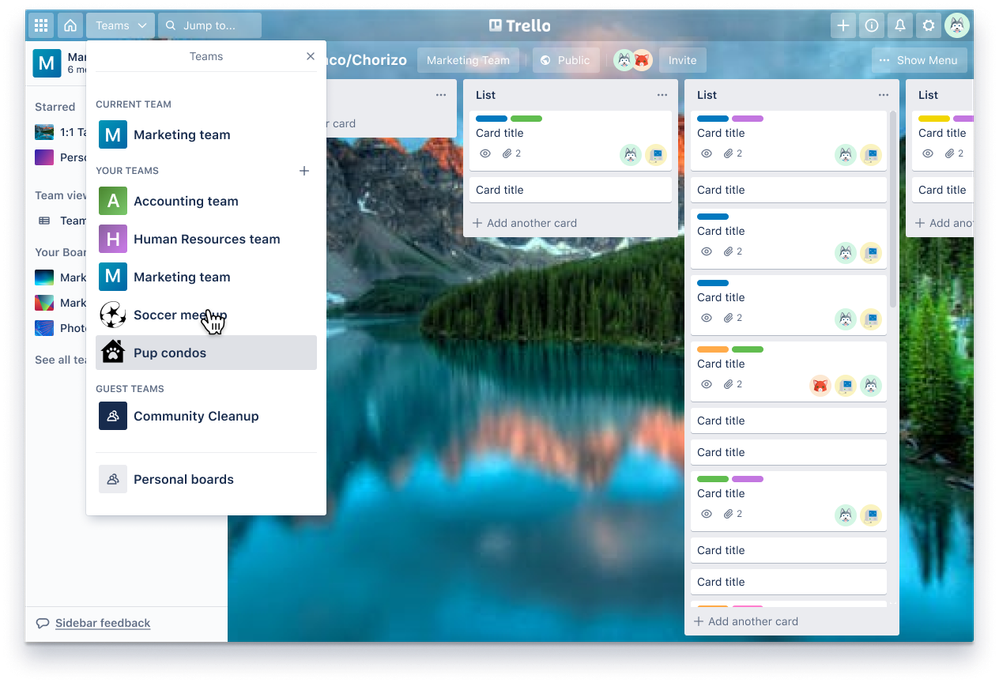Click the Trello logo in header
999x683 pixels.
coord(520,25)
